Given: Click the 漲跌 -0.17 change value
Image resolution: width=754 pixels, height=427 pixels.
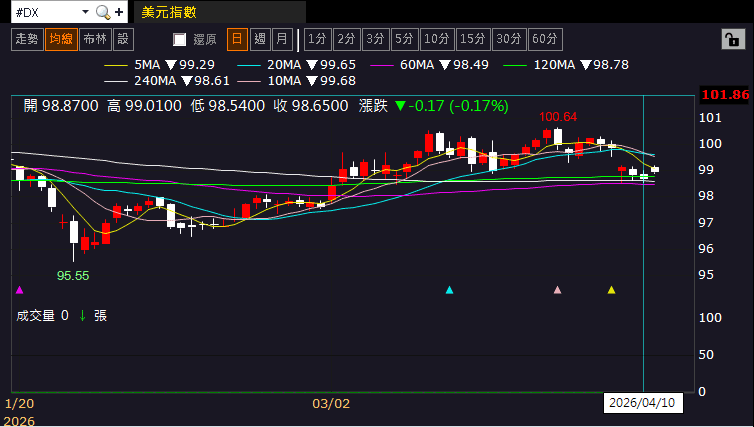Looking at the screenshot, I should point(433,106).
